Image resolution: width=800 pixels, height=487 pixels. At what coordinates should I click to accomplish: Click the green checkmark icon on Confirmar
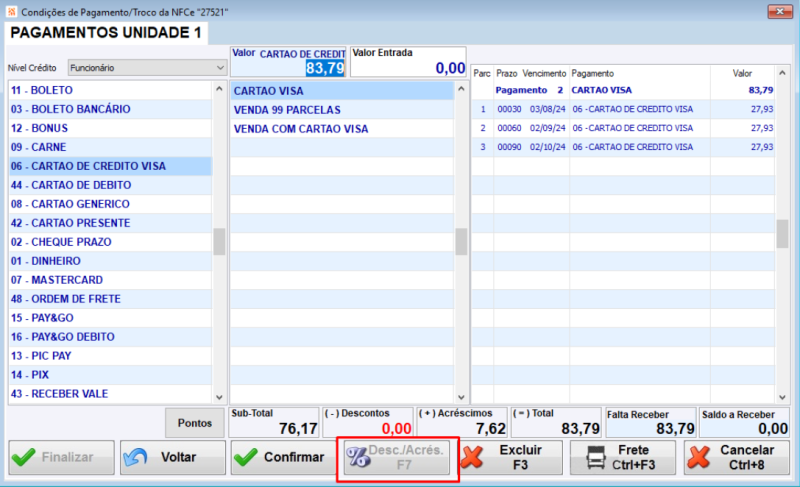click(x=245, y=457)
